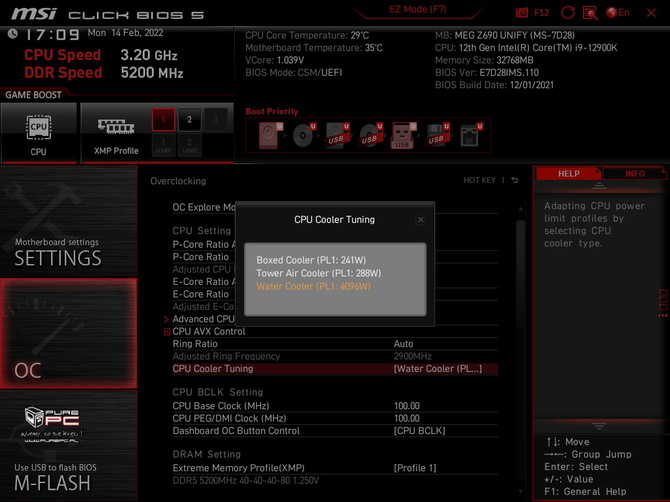The width and height of the screenshot is (670, 502).
Task: Select the Extreme Memory Profile(XMP) label
Action: [x=238, y=468]
